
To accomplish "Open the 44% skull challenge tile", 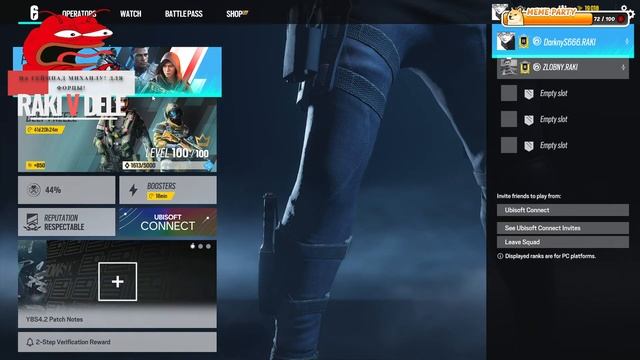I will [67, 190].
